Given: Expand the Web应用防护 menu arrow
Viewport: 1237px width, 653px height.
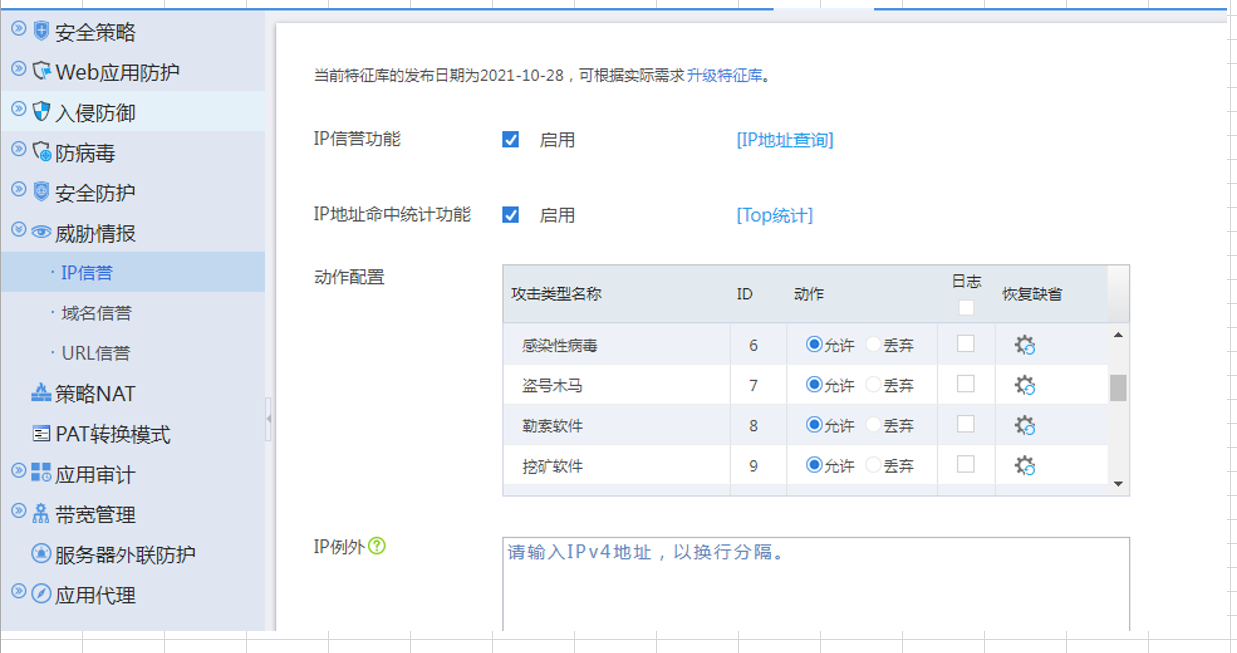Looking at the screenshot, I should click(18, 68).
